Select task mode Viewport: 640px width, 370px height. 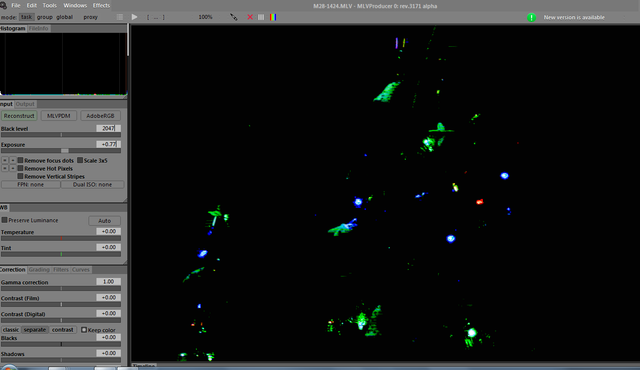[x=27, y=17]
